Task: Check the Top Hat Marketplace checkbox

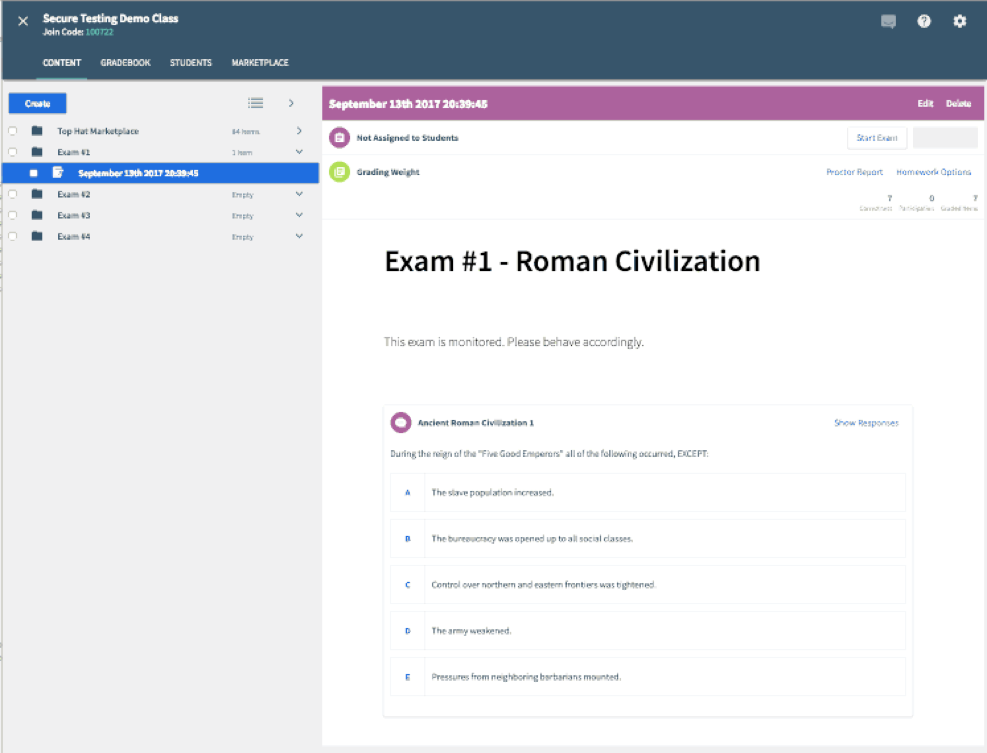Action: 13,131
